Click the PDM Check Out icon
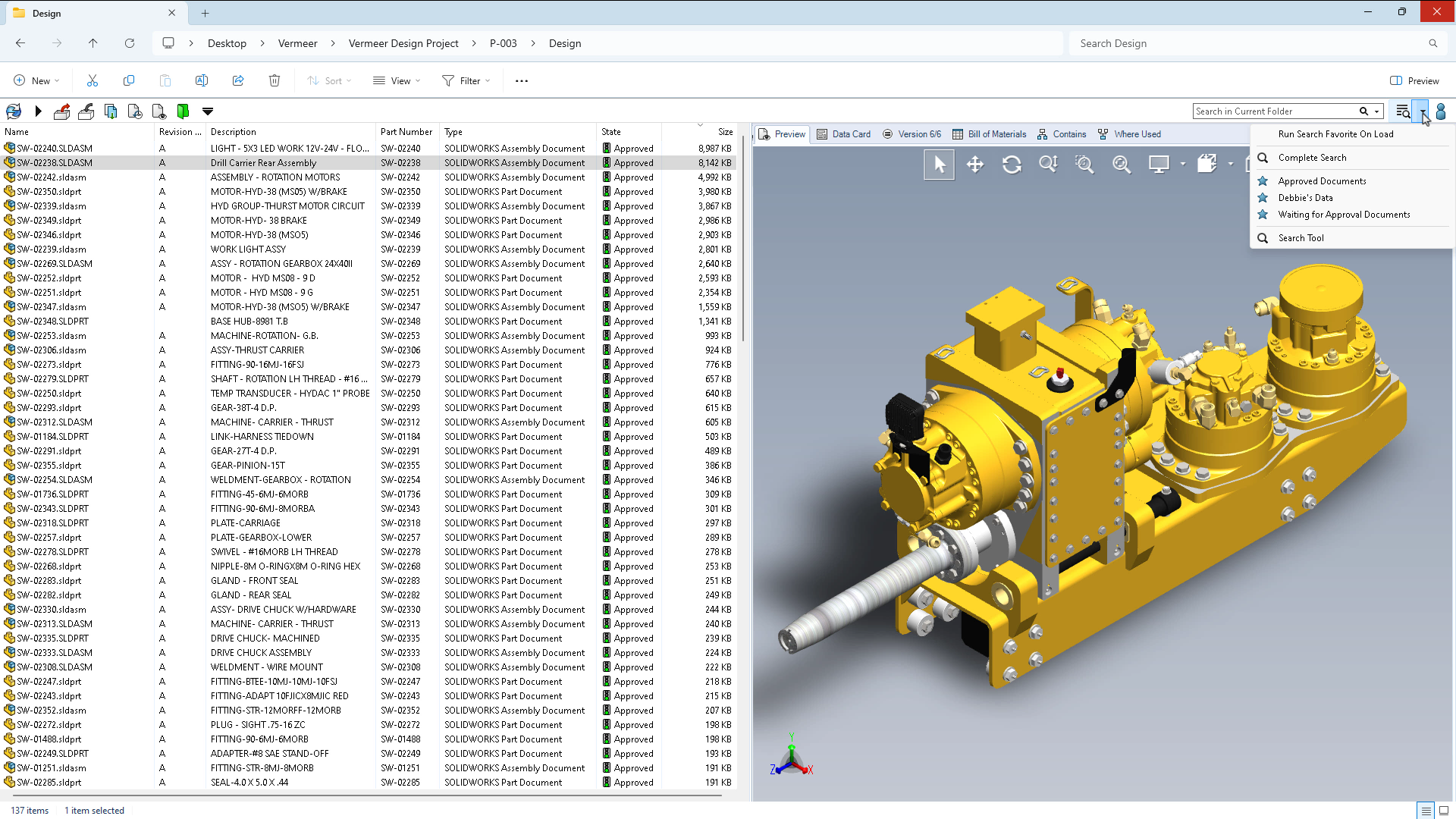The image size is (1456, 819). 62,111
